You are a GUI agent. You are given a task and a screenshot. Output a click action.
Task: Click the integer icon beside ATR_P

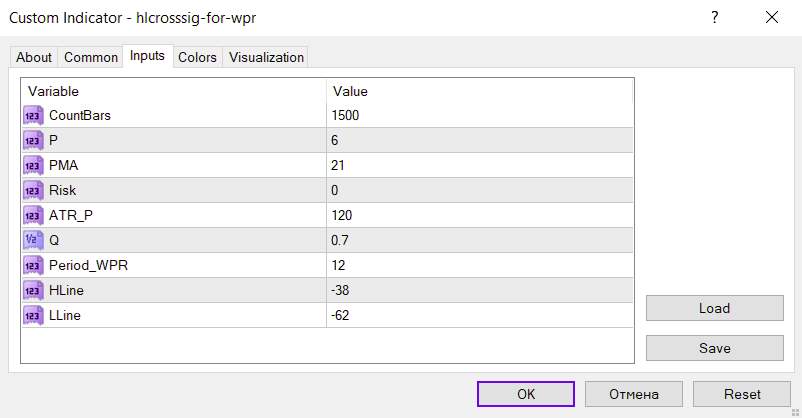tap(33, 215)
